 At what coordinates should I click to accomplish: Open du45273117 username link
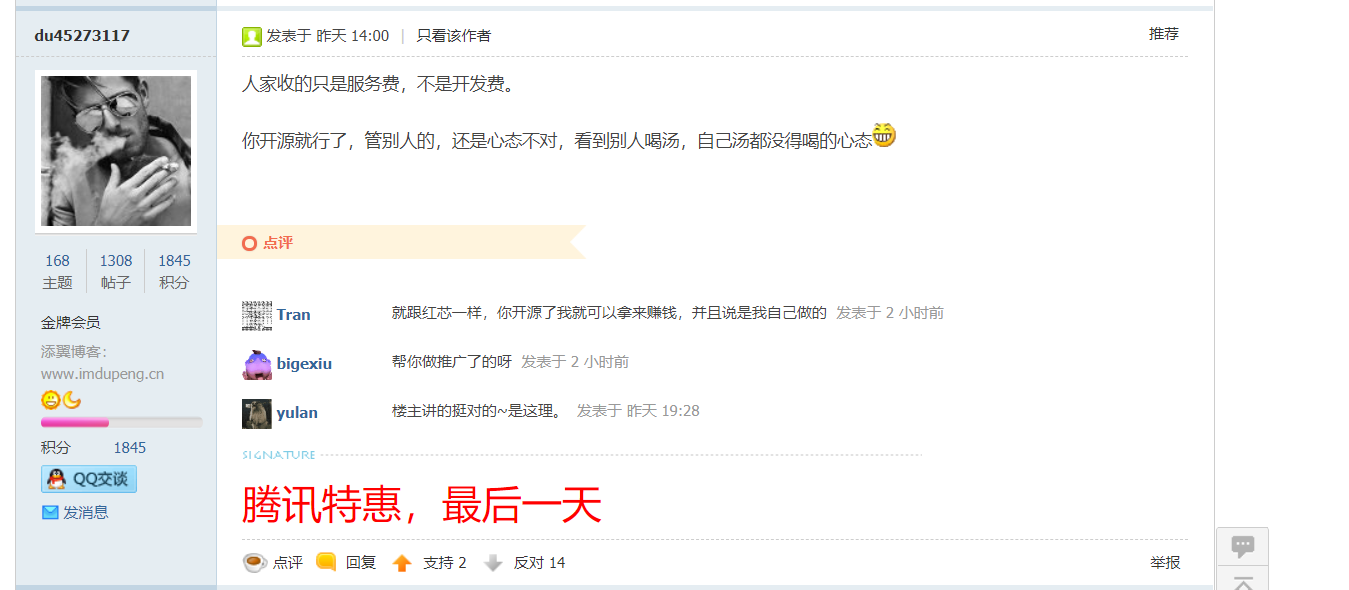82,36
